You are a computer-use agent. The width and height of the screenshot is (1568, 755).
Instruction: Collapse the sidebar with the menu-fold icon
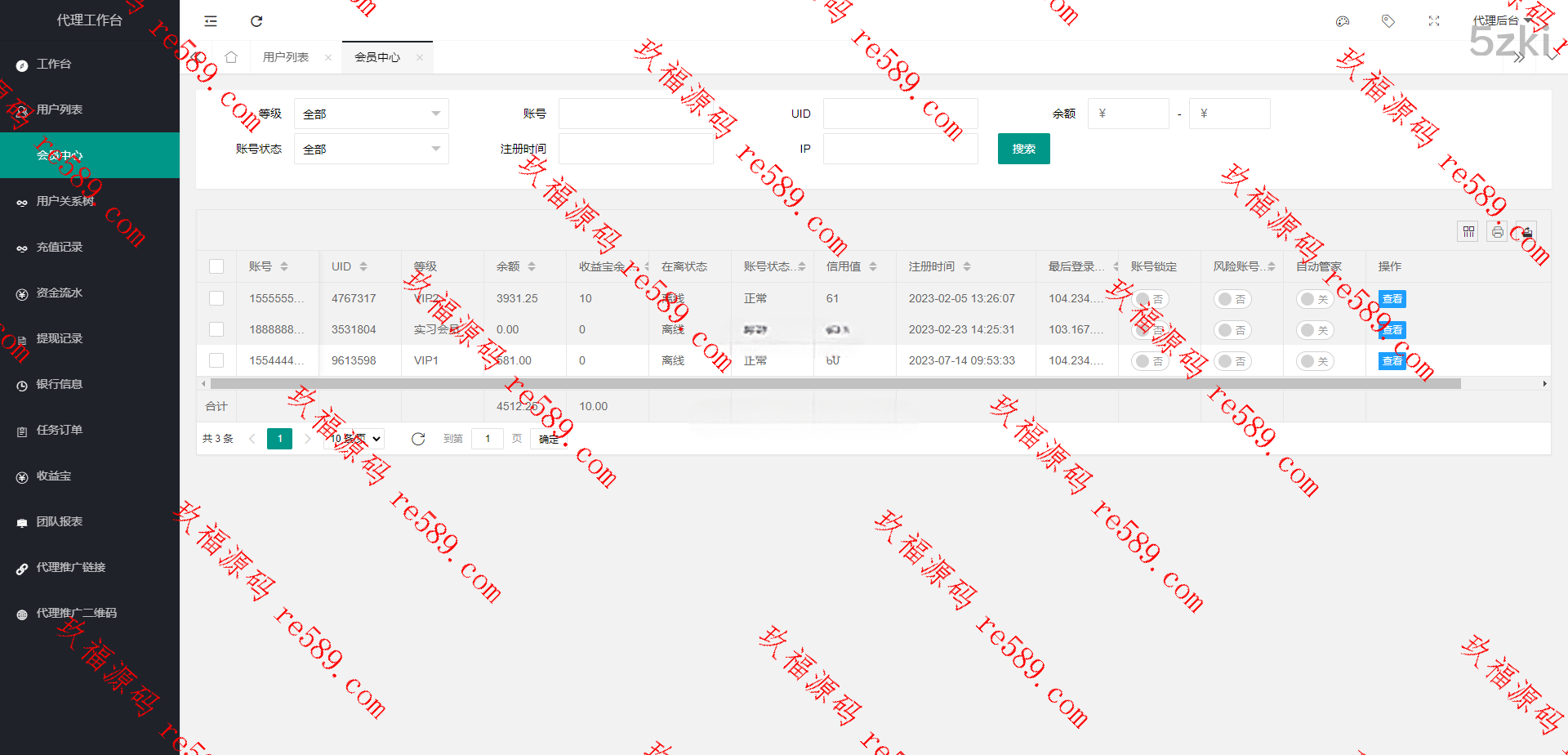pyautogui.click(x=211, y=21)
